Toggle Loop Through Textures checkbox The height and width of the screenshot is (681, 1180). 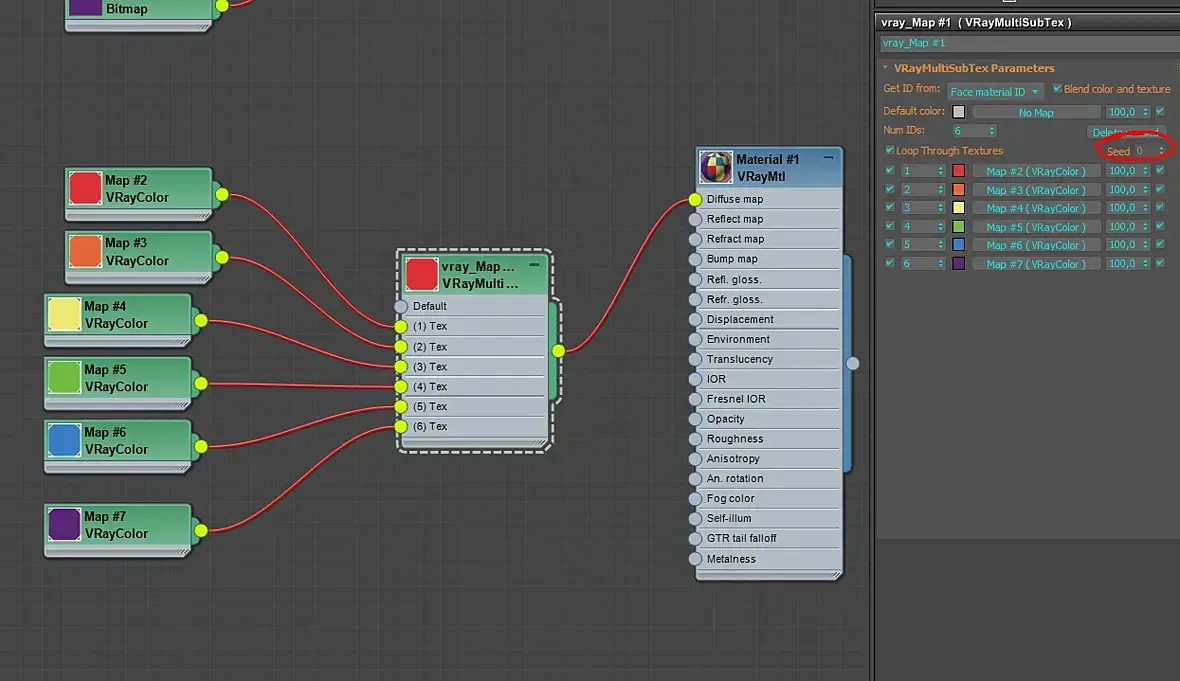pos(890,150)
